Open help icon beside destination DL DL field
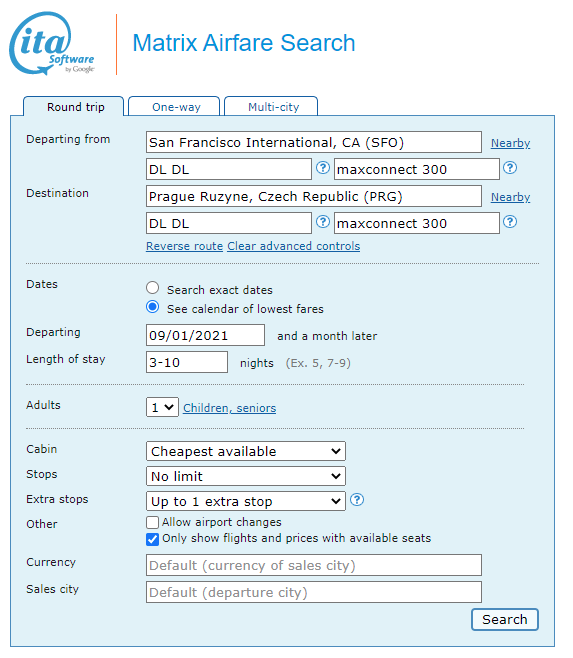 322,222
